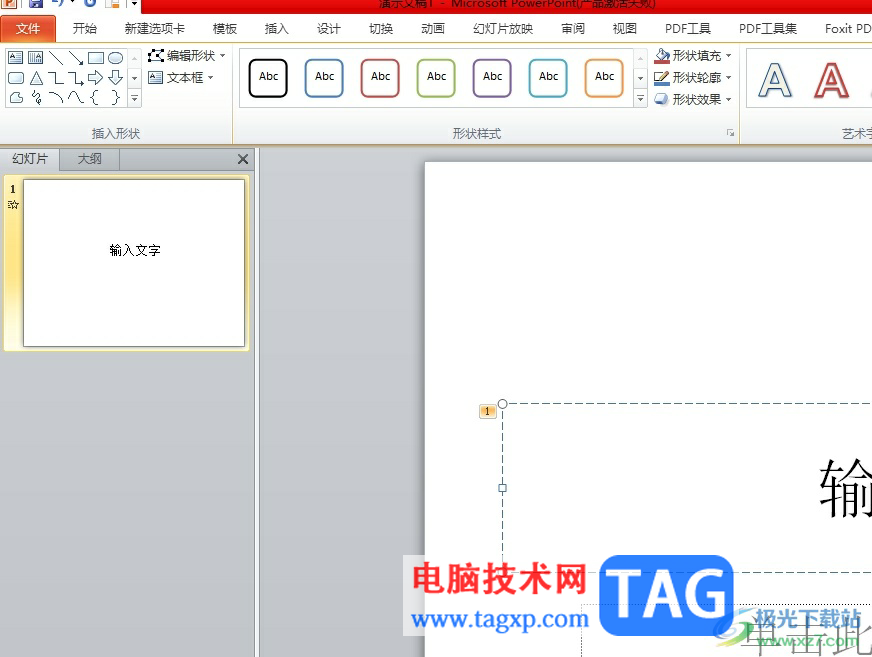Choose the left brace shape
The height and width of the screenshot is (657, 872).
pos(96,98)
